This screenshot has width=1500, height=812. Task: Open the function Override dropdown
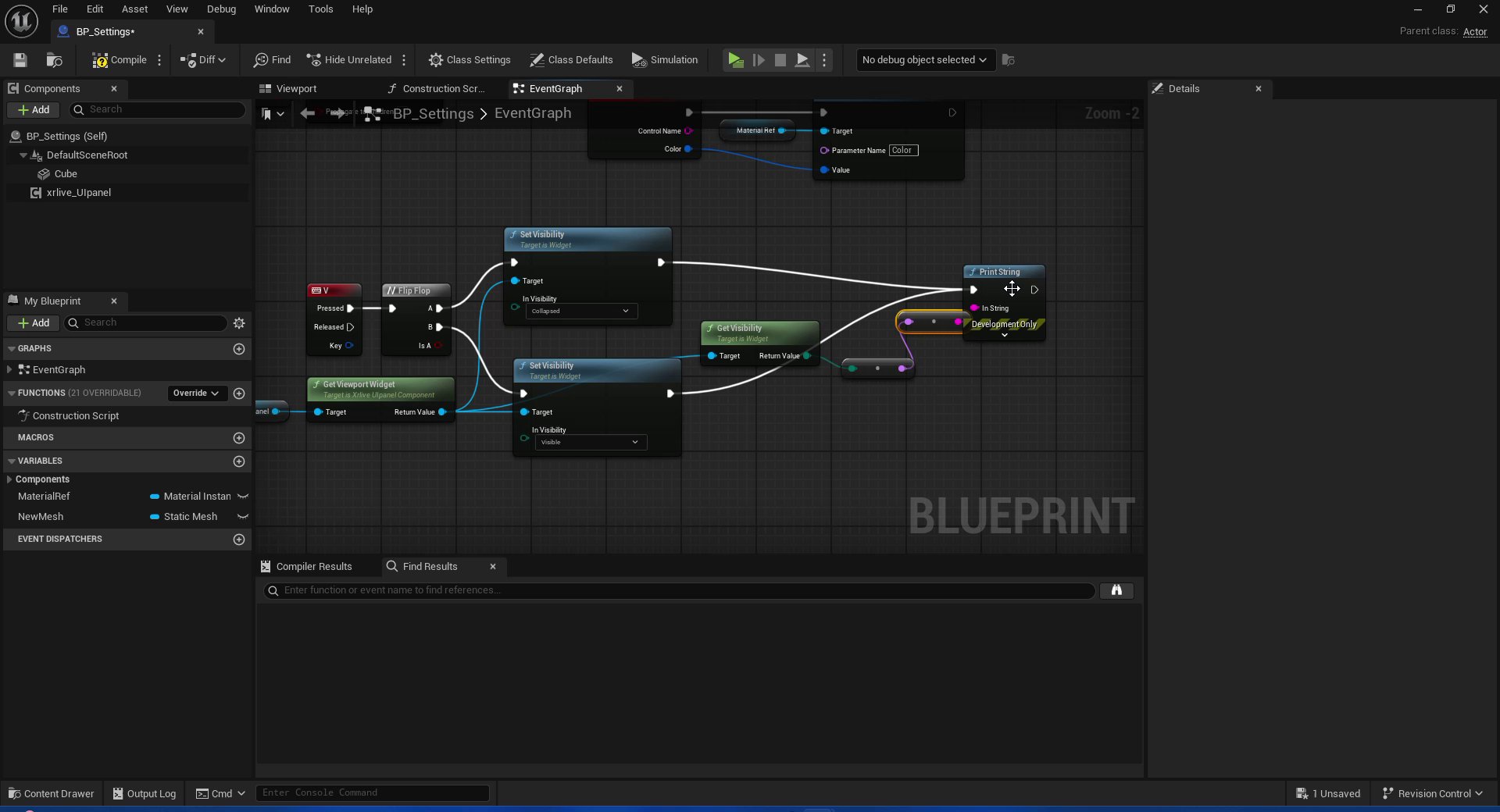click(196, 394)
